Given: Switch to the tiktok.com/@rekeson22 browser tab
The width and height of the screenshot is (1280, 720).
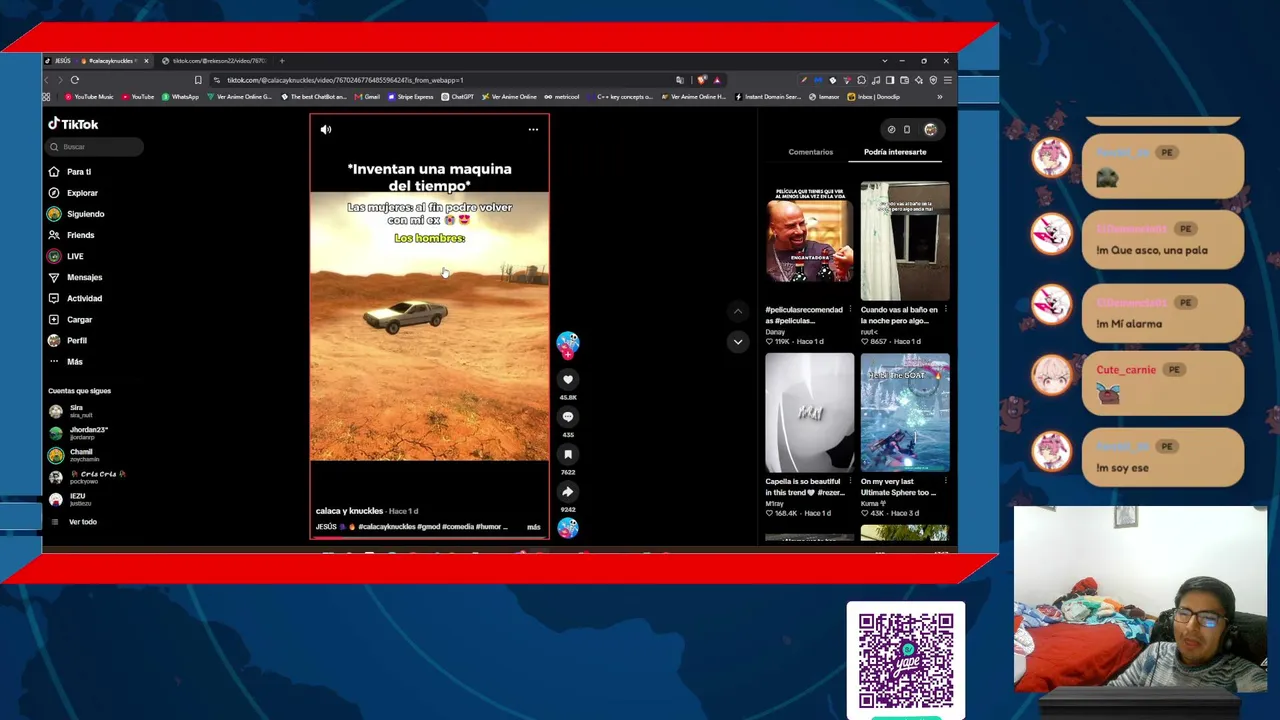Looking at the screenshot, I should [215, 61].
